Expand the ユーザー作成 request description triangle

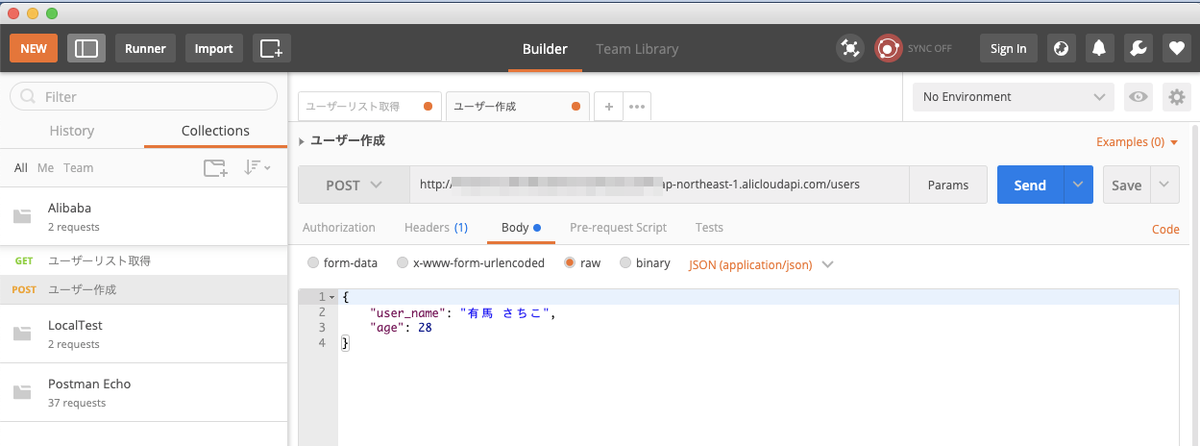click(303, 141)
